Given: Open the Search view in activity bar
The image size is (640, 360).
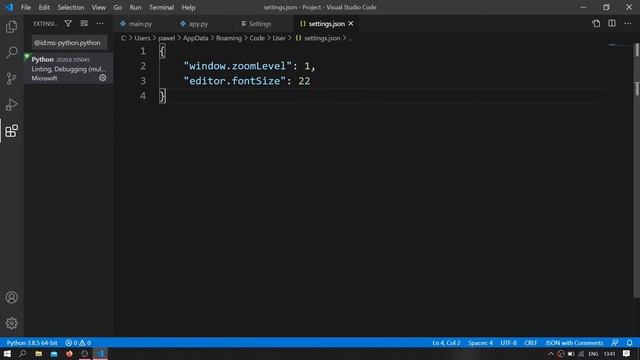Looking at the screenshot, I should point(11,53).
